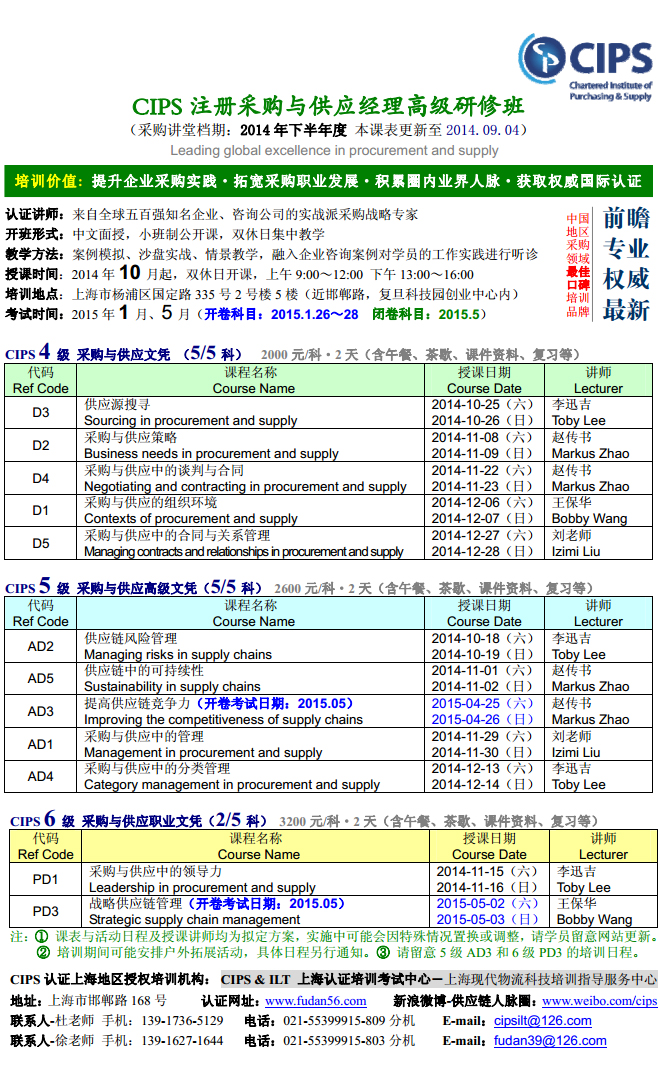This screenshot has width=660, height=1078.
Task: Click the fudan39@126.com email link
Action: pos(550,1041)
